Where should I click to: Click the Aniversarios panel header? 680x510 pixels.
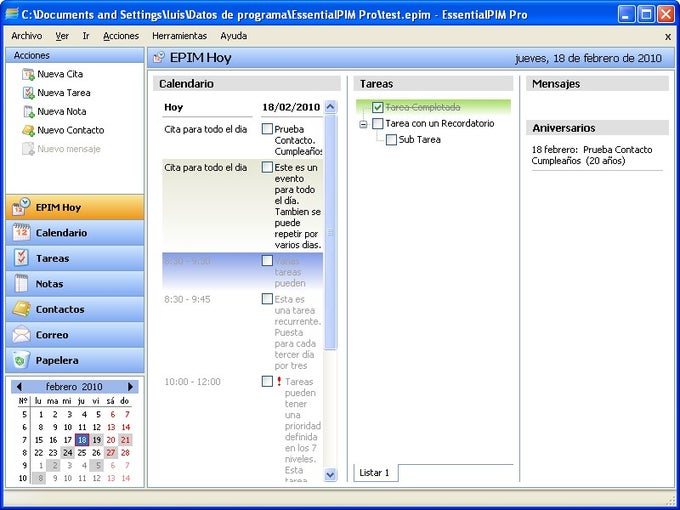[x=597, y=128]
